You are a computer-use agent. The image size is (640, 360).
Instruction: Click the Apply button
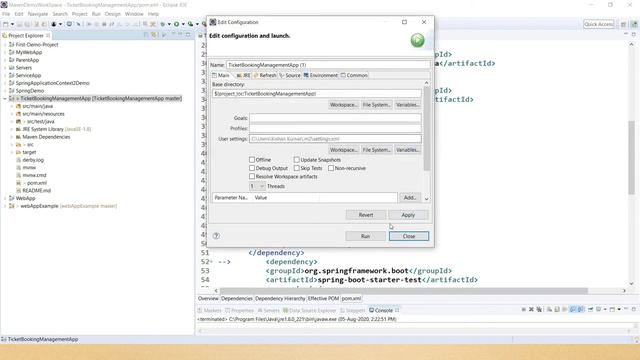point(408,215)
